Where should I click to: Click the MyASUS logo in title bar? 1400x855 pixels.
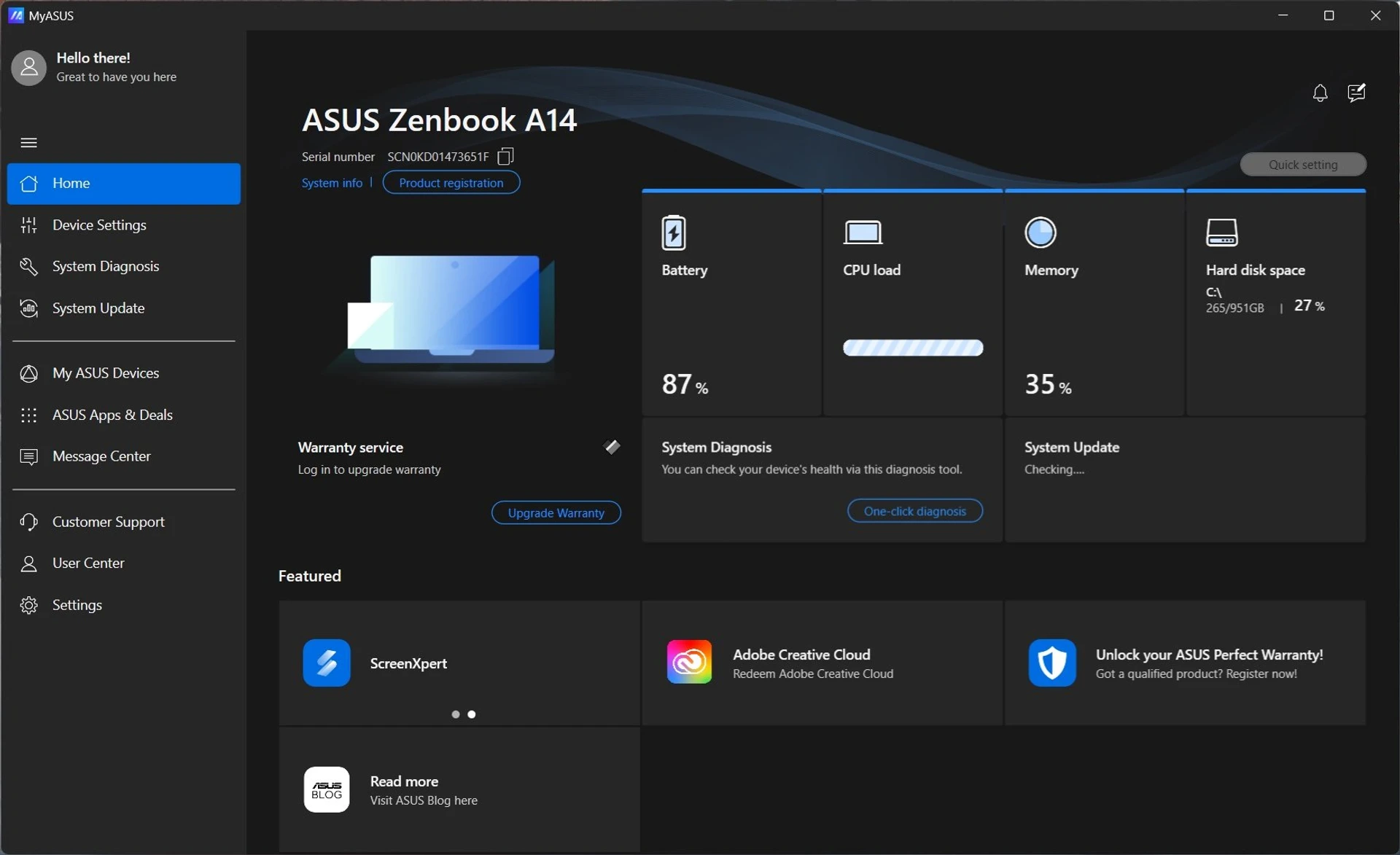point(16,15)
